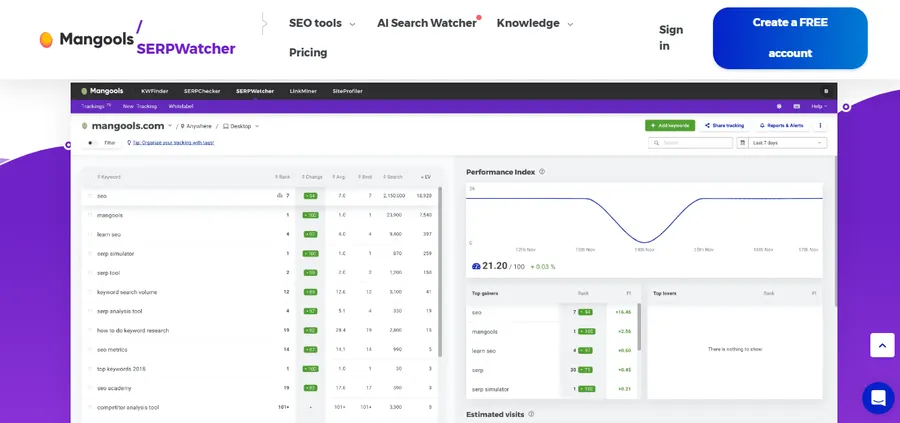The image size is (900, 423).
Task: Click the Share tracking button
Action: pos(724,125)
